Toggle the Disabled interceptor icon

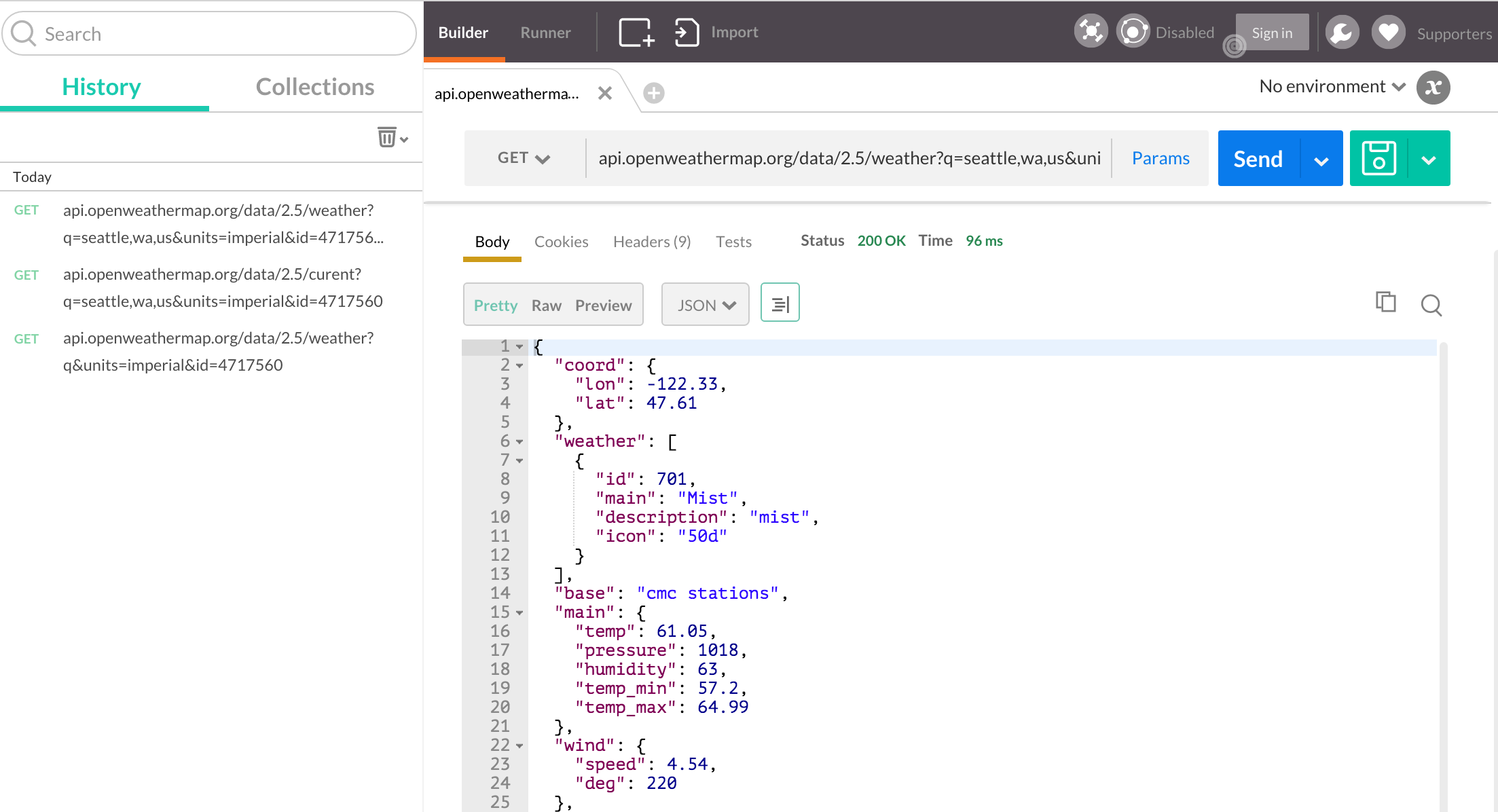[x=1133, y=32]
